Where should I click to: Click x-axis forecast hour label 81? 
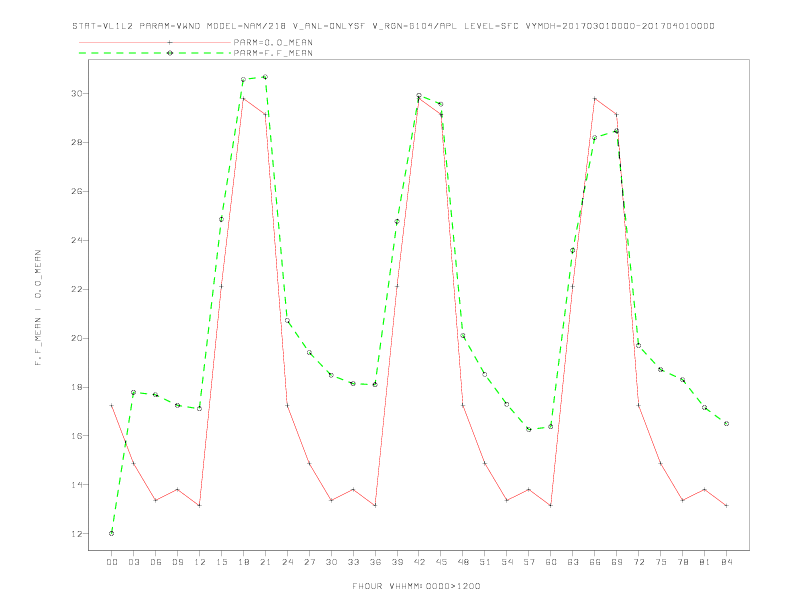tap(705, 562)
